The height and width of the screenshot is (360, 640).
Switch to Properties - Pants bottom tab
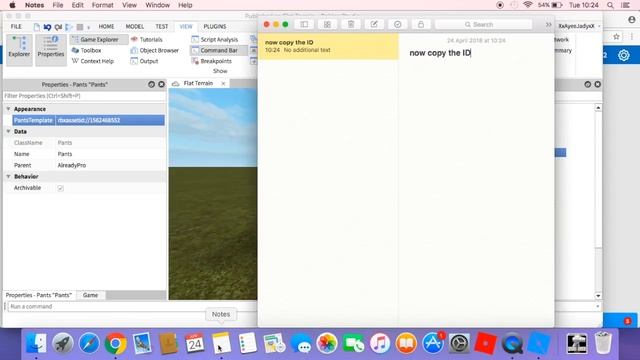click(x=39, y=295)
